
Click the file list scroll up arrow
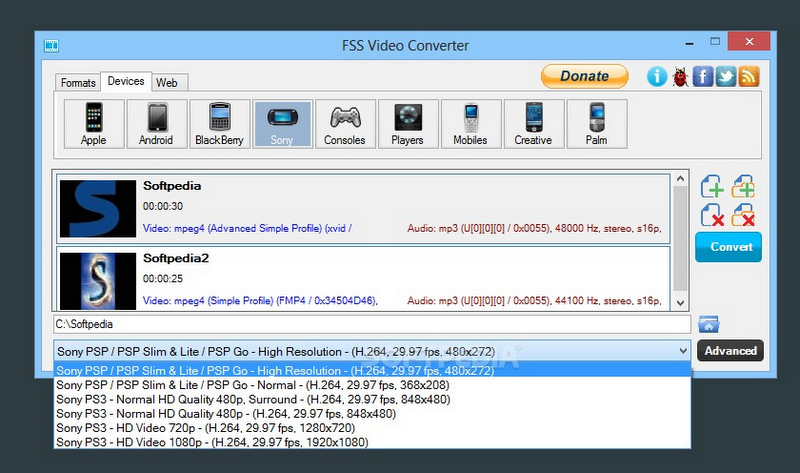680,179
